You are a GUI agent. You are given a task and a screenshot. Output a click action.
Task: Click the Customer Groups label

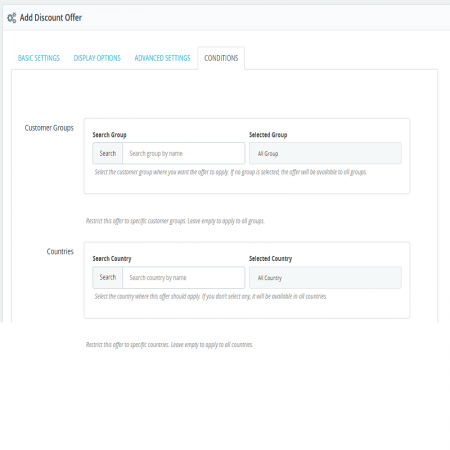[x=49, y=128]
